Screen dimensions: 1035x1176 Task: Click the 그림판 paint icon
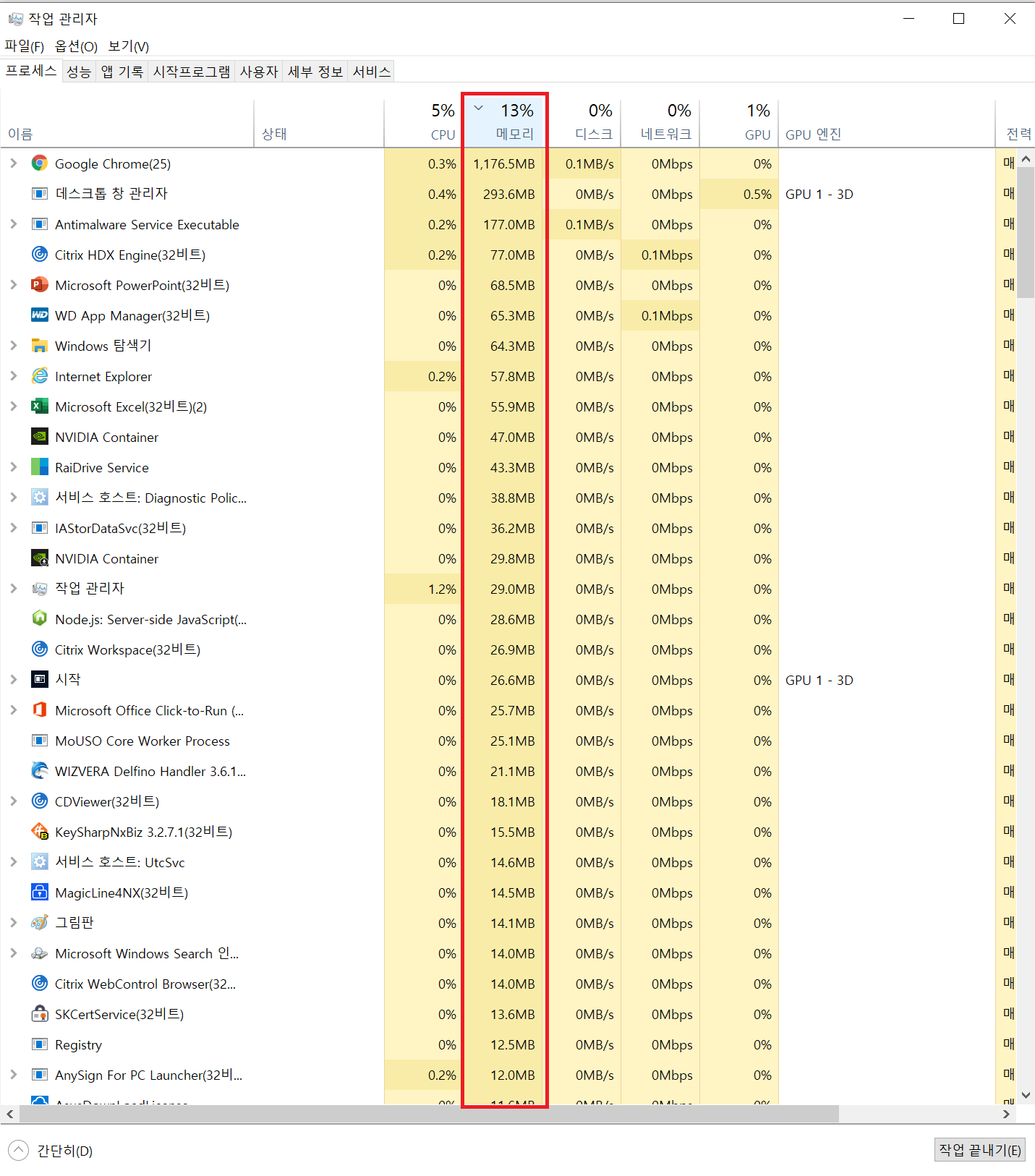point(40,923)
